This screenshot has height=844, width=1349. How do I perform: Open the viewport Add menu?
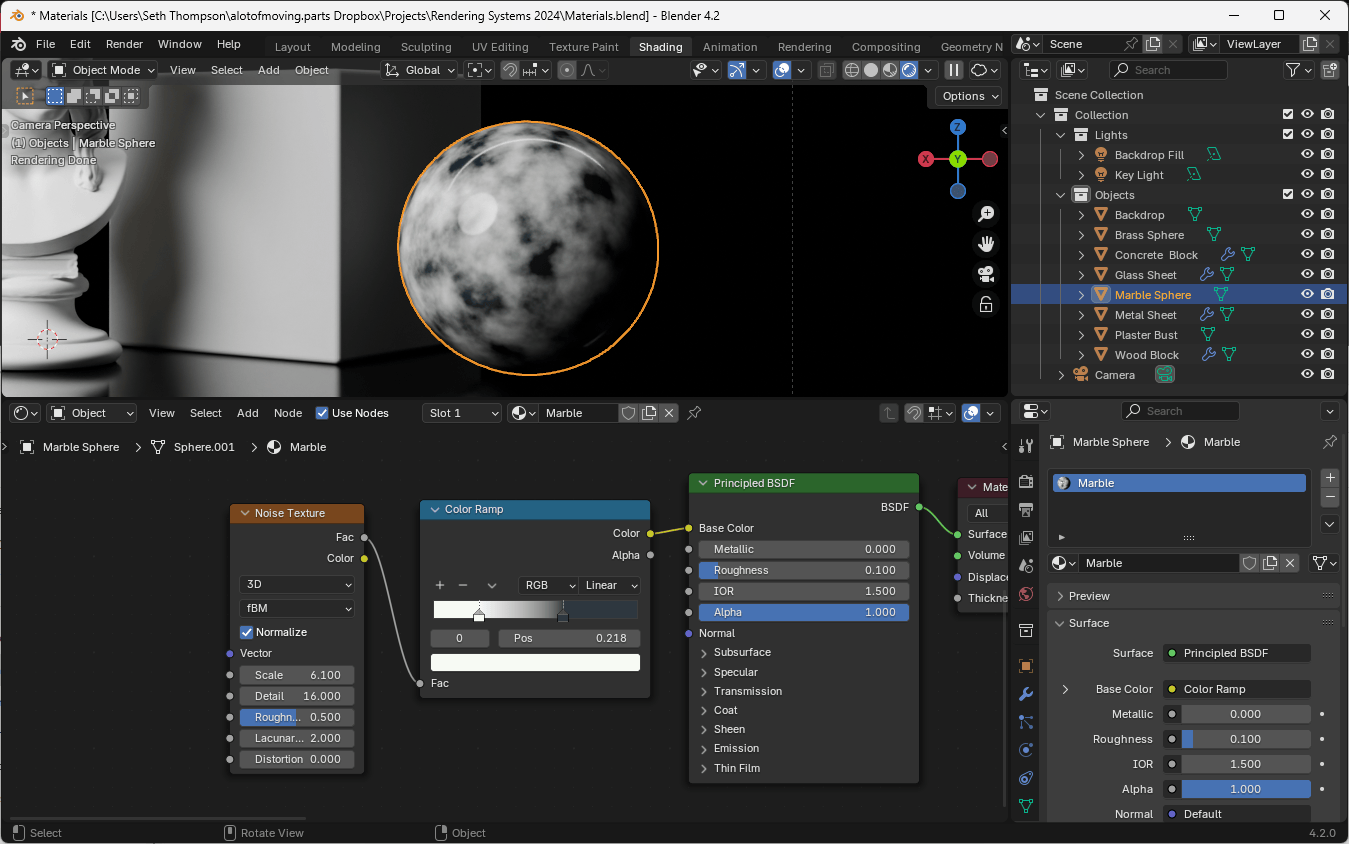[x=269, y=70]
